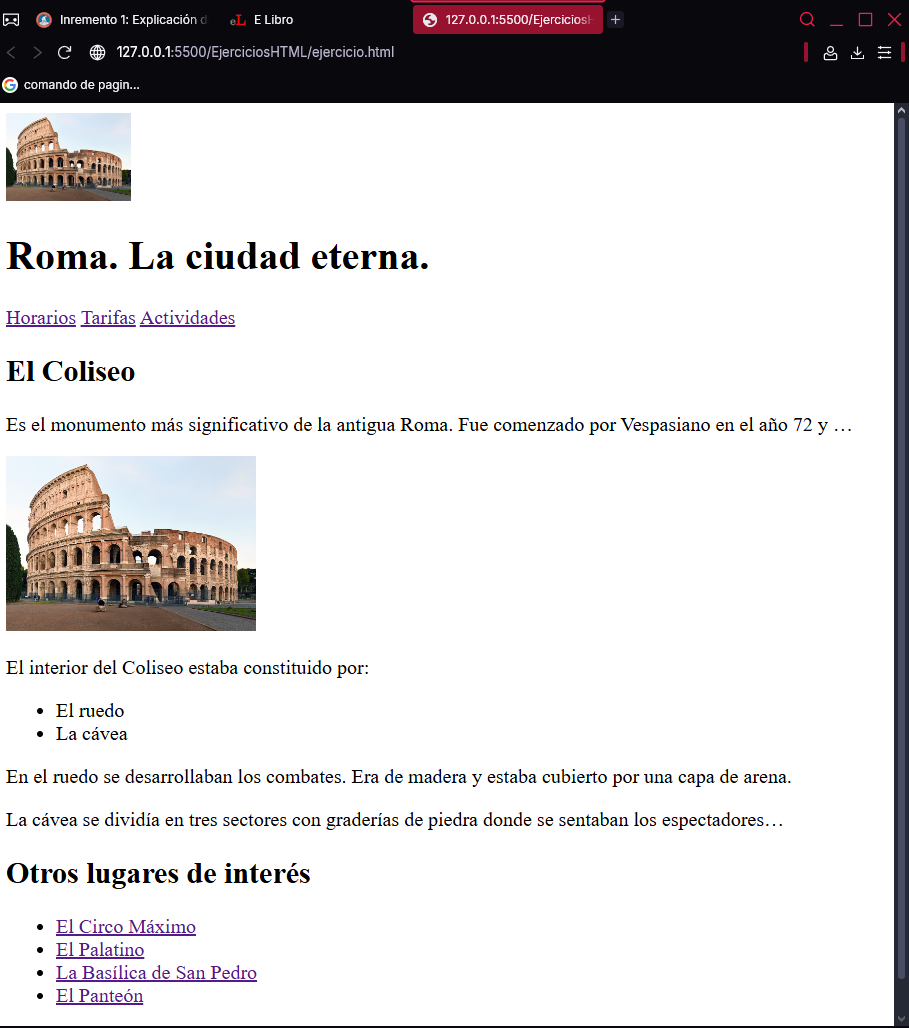Open the easy setup sliders icon

pyautogui.click(x=884, y=53)
